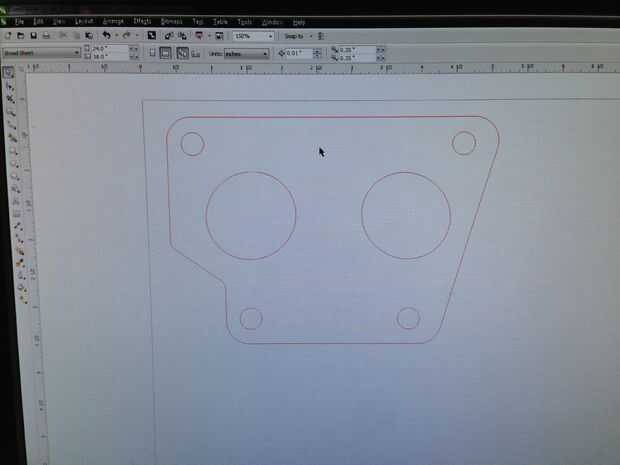
Task: Click the Import icon
Action: 168,36
